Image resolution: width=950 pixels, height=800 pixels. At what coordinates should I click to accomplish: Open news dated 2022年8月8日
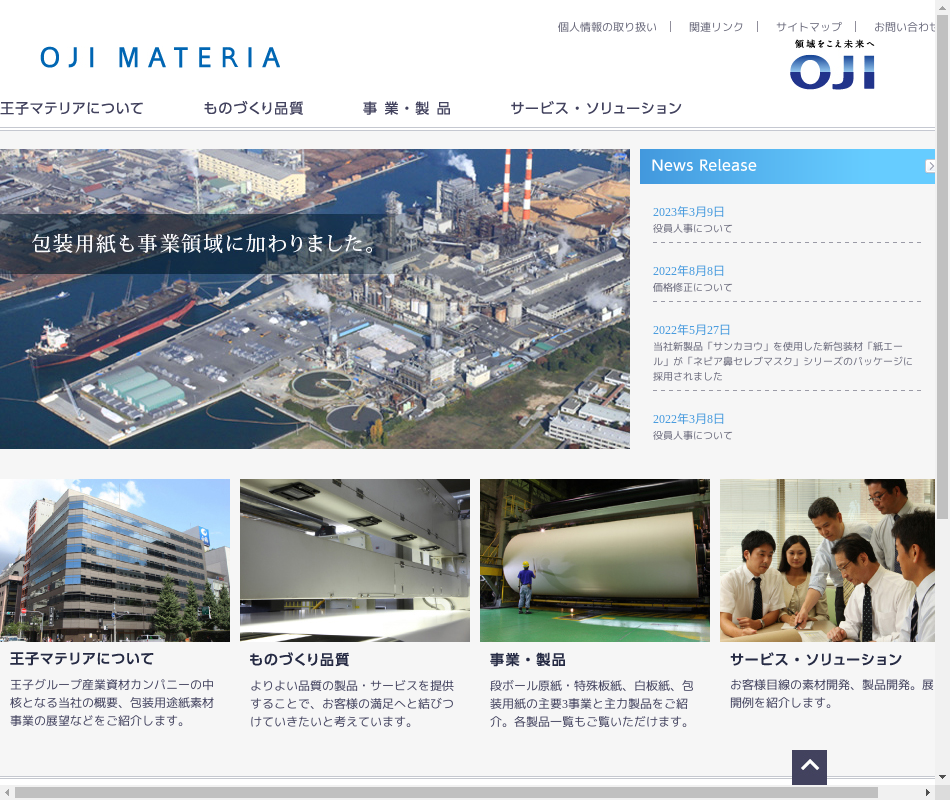pos(688,270)
